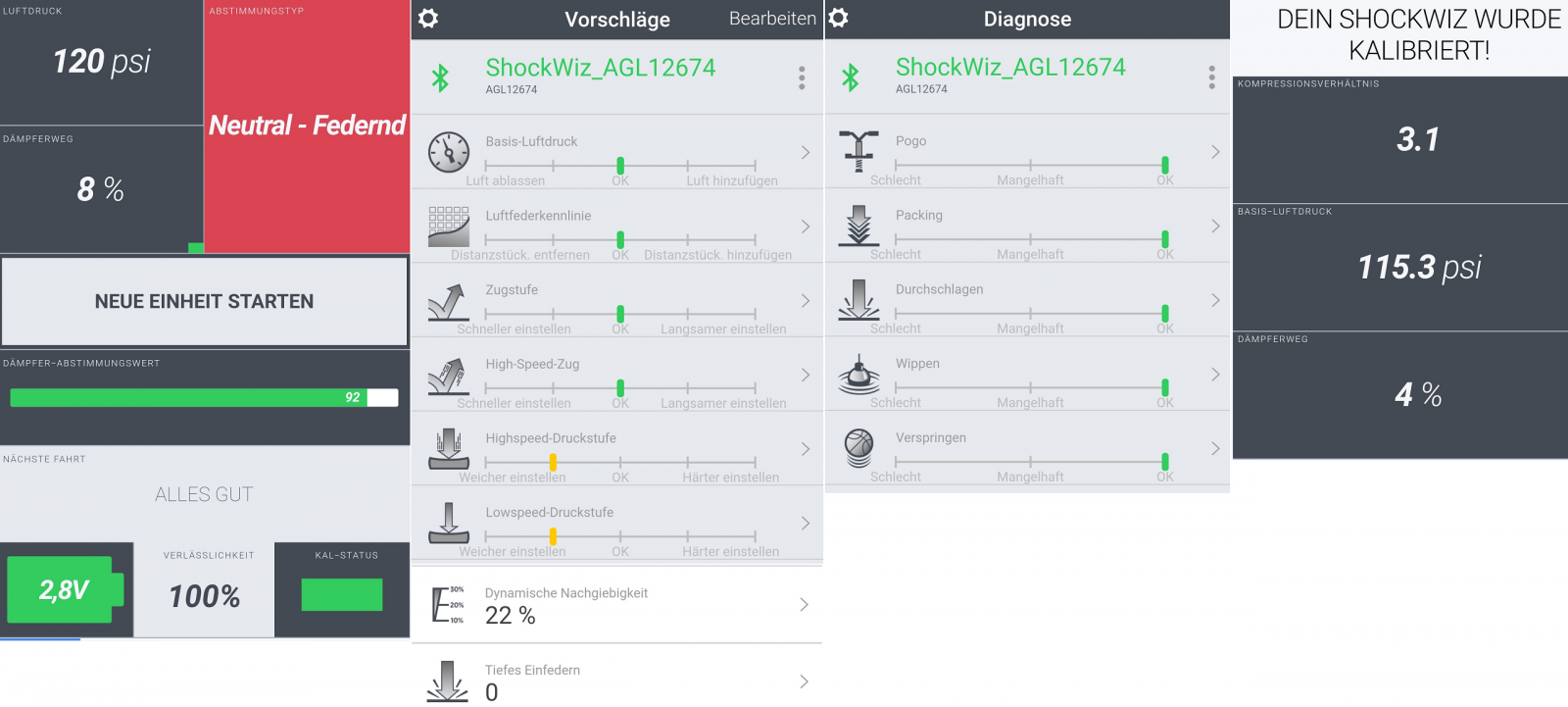Click the Verspringen ball icon
The height and width of the screenshot is (707, 1568).
(858, 448)
